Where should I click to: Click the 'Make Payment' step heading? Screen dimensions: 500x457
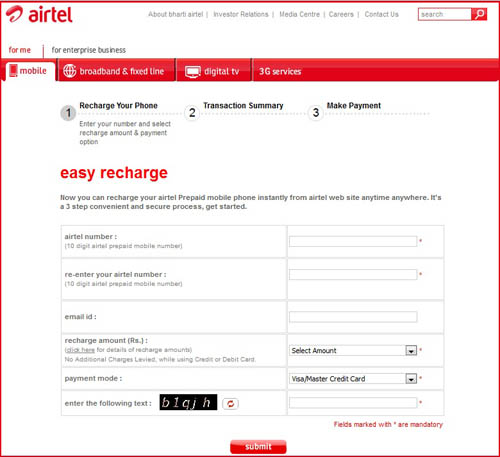(354, 105)
